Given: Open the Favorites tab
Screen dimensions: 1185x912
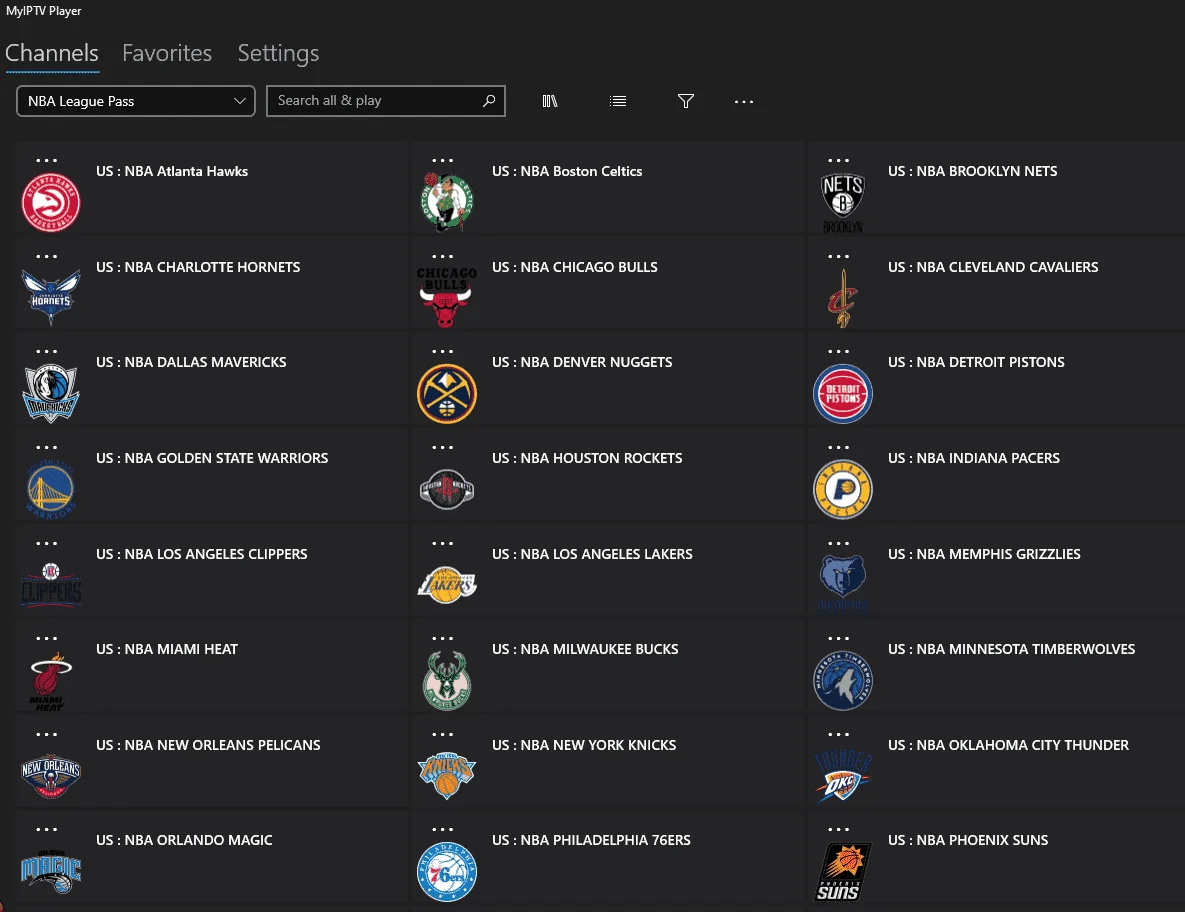Looking at the screenshot, I should pyautogui.click(x=167, y=53).
